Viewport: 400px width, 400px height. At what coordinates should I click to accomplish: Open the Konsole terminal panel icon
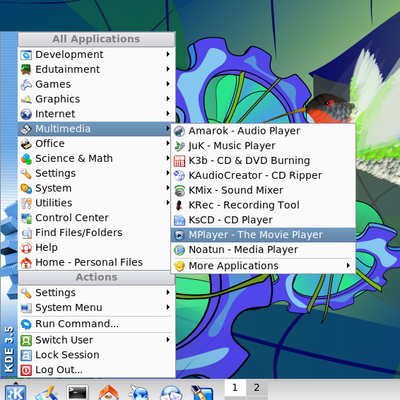click(x=77, y=392)
